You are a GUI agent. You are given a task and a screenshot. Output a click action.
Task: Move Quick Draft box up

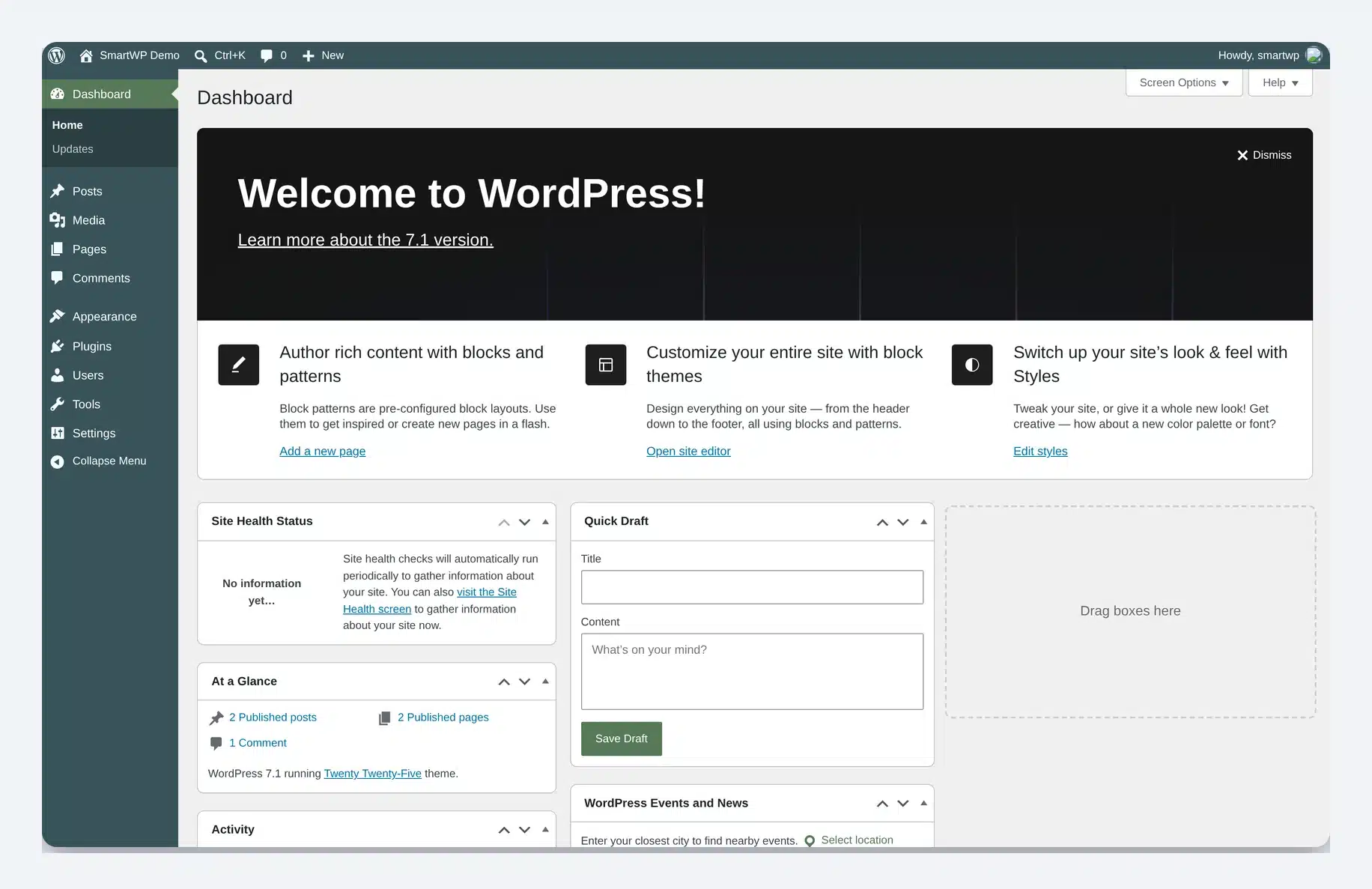pyautogui.click(x=882, y=522)
